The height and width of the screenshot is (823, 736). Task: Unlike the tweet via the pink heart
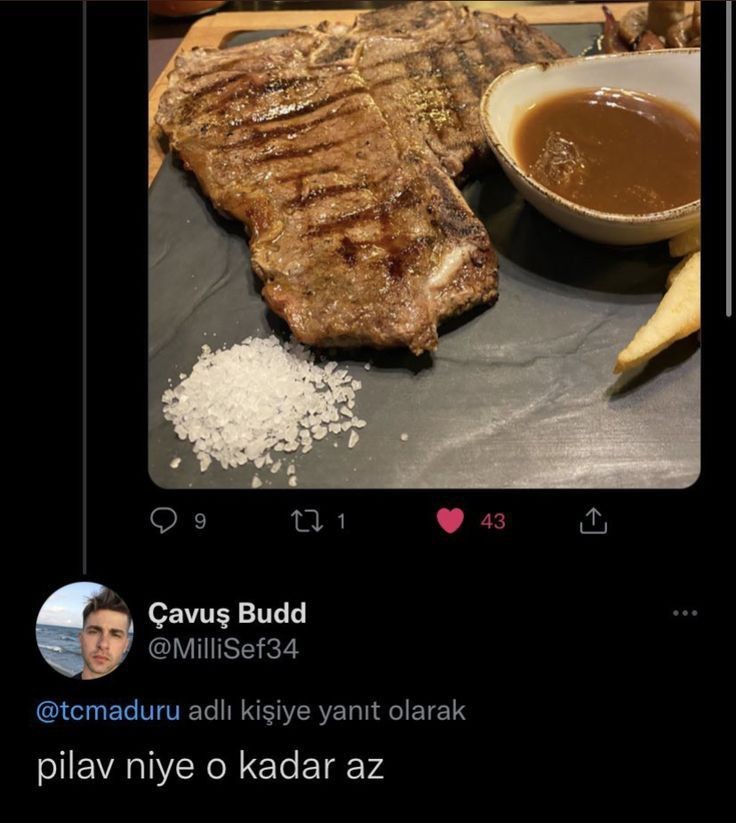450,521
